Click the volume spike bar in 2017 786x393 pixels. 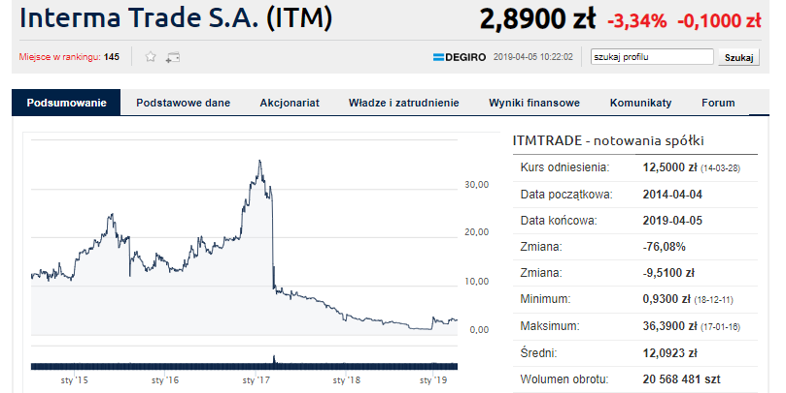click(274, 360)
